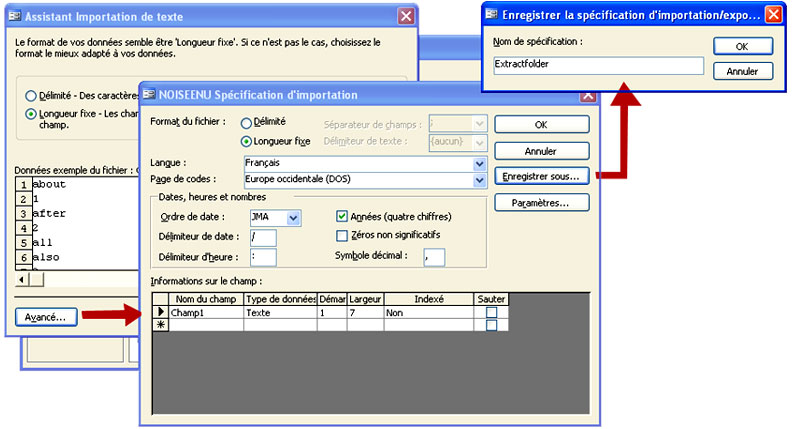Check the Sauter box for Champ1
Viewport: 794px width, 429px height.
tap(491, 312)
